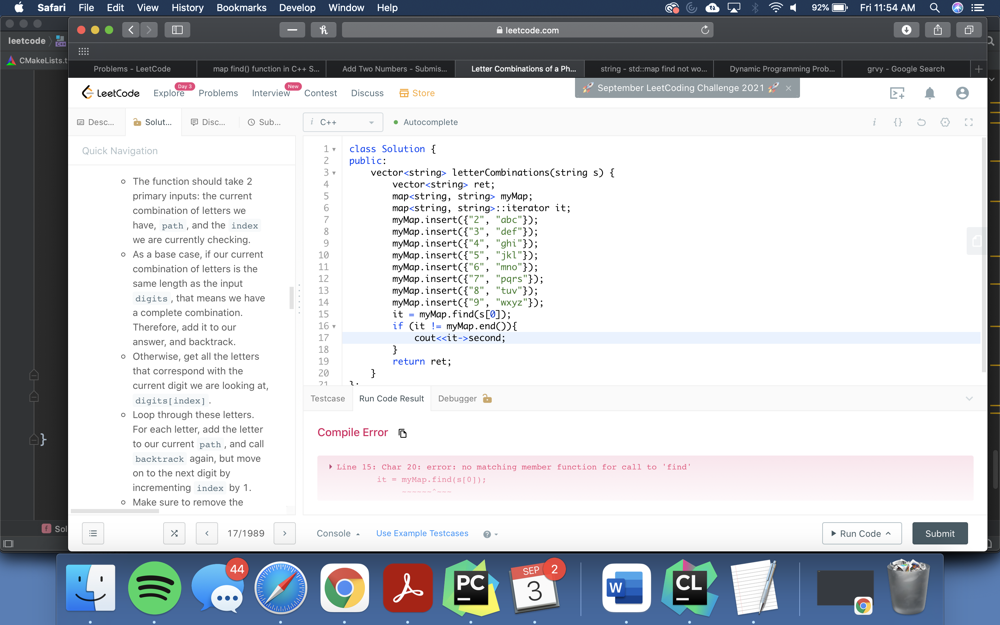
Task: Open the favorites grid icon
Action: [x=84, y=51]
